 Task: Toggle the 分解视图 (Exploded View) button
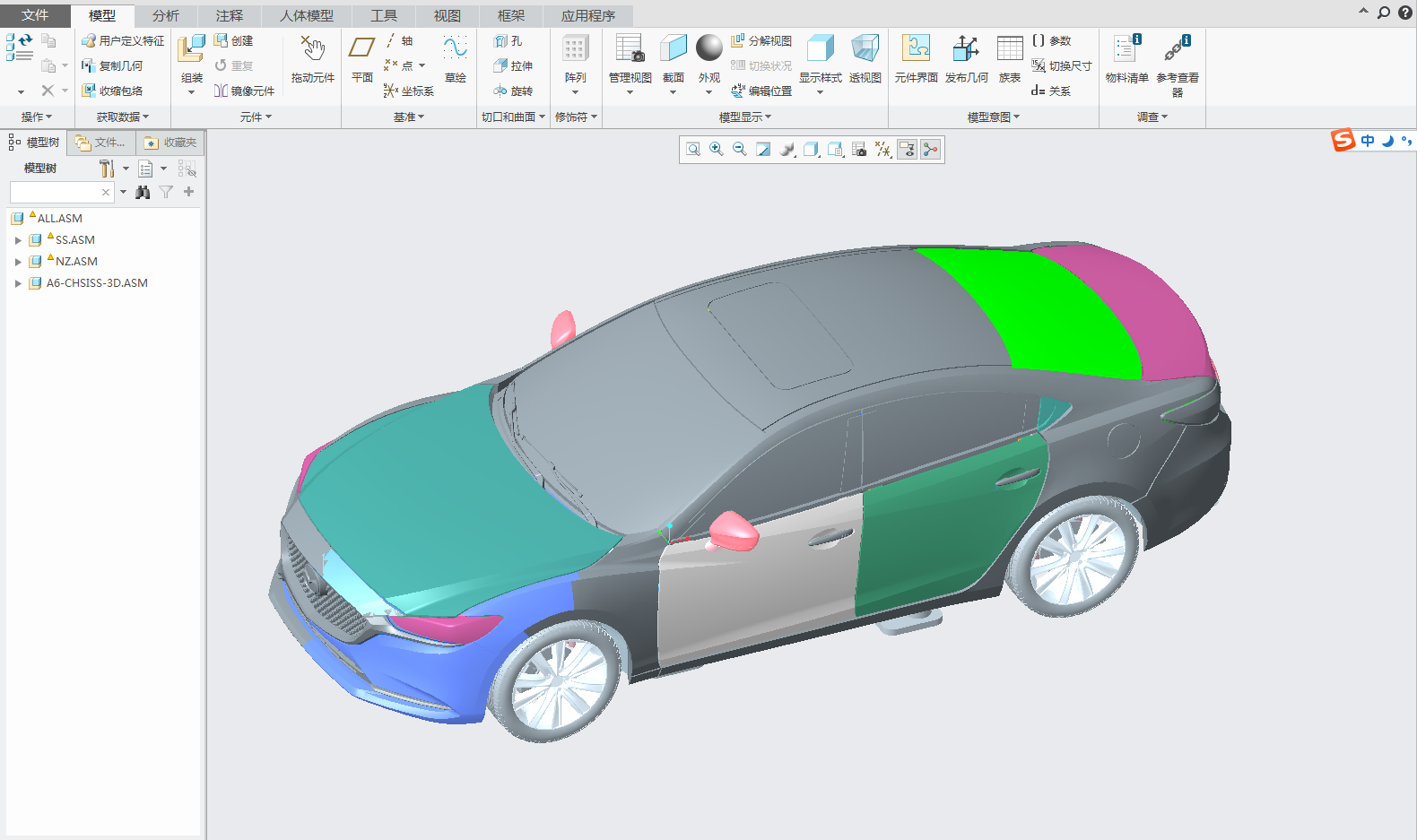(x=761, y=40)
